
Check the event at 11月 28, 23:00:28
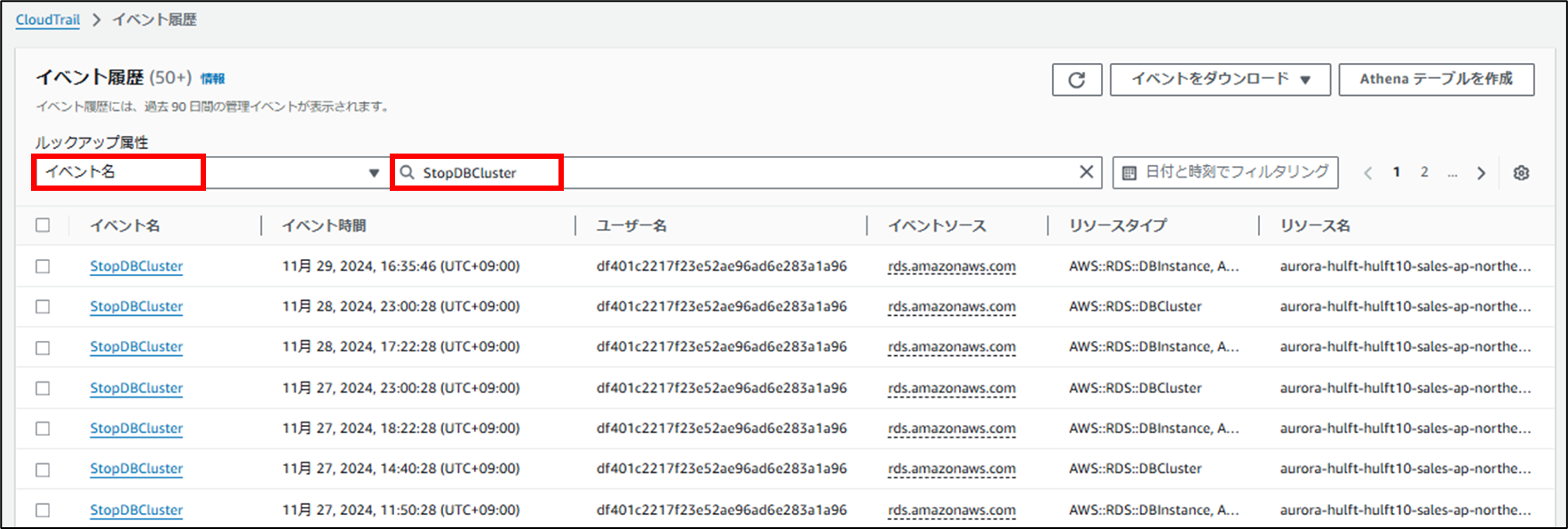coord(43,306)
